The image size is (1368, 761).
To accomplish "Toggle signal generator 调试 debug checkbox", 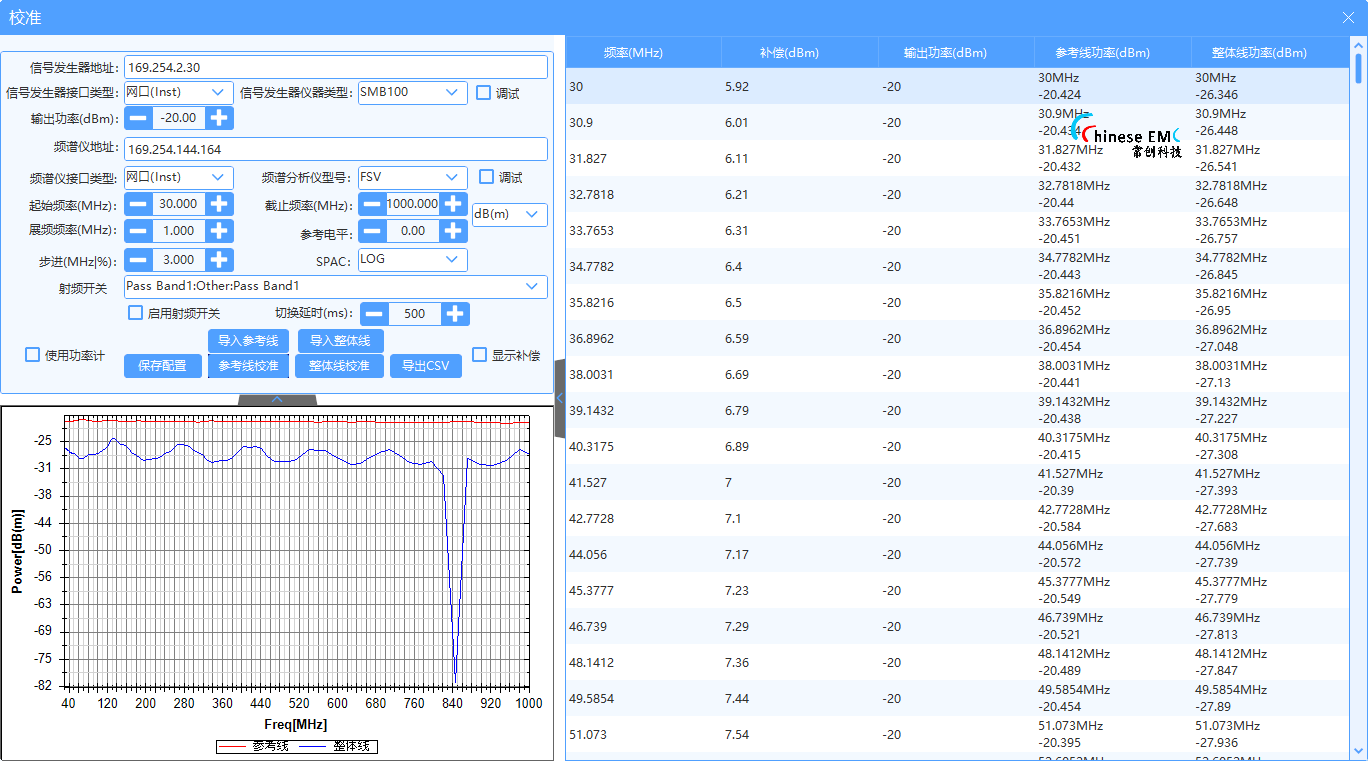I will click(x=484, y=92).
